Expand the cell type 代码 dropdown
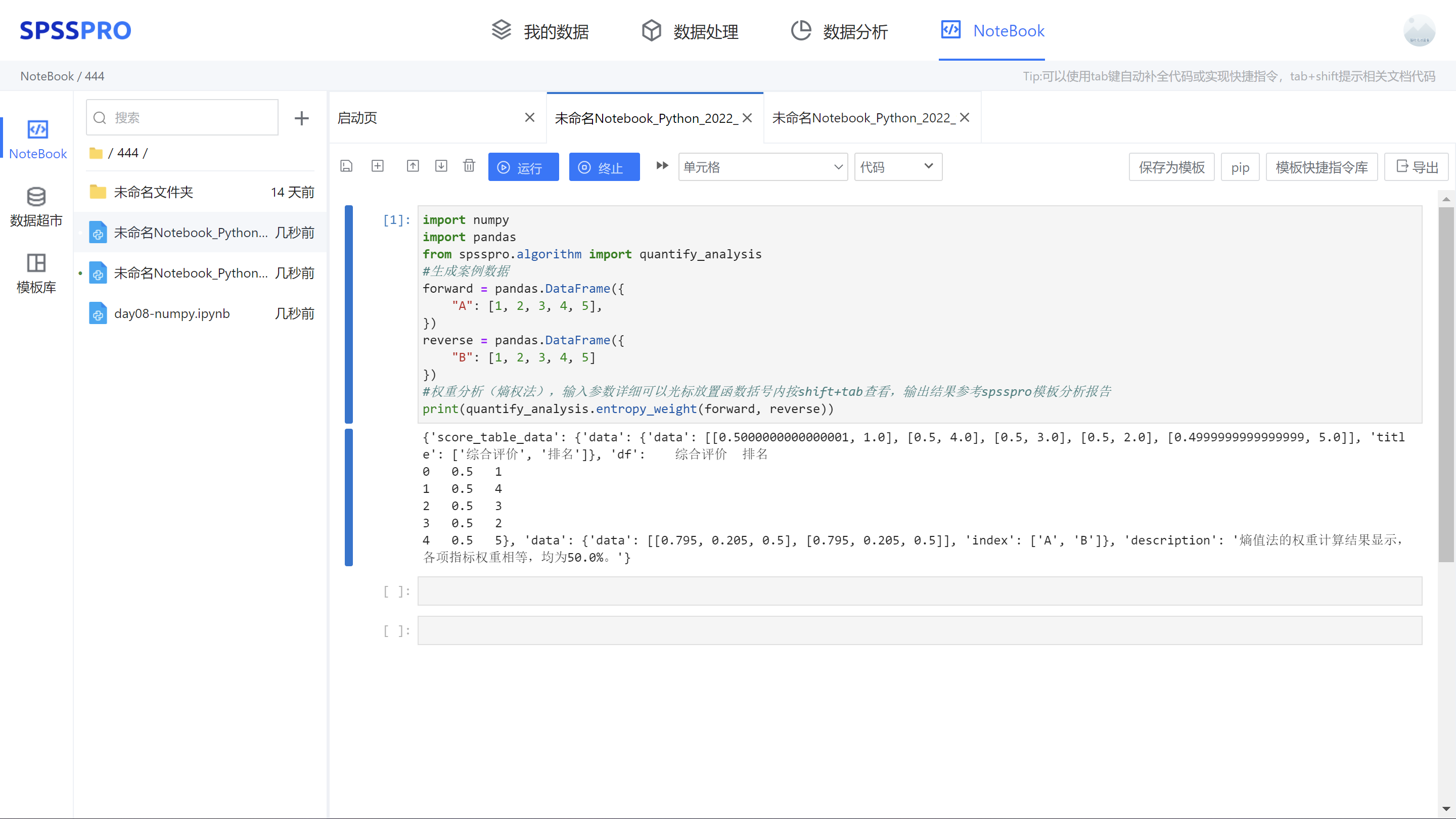Image resolution: width=1456 pixels, height=819 pixels. [897, 167]
